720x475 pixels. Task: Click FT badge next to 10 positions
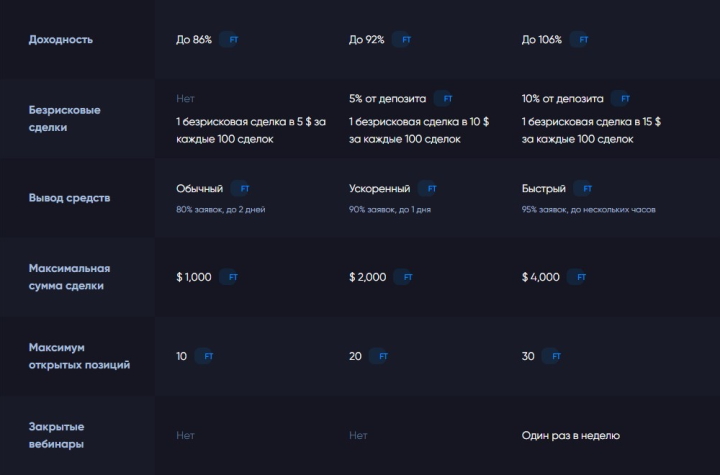point(208,356)
